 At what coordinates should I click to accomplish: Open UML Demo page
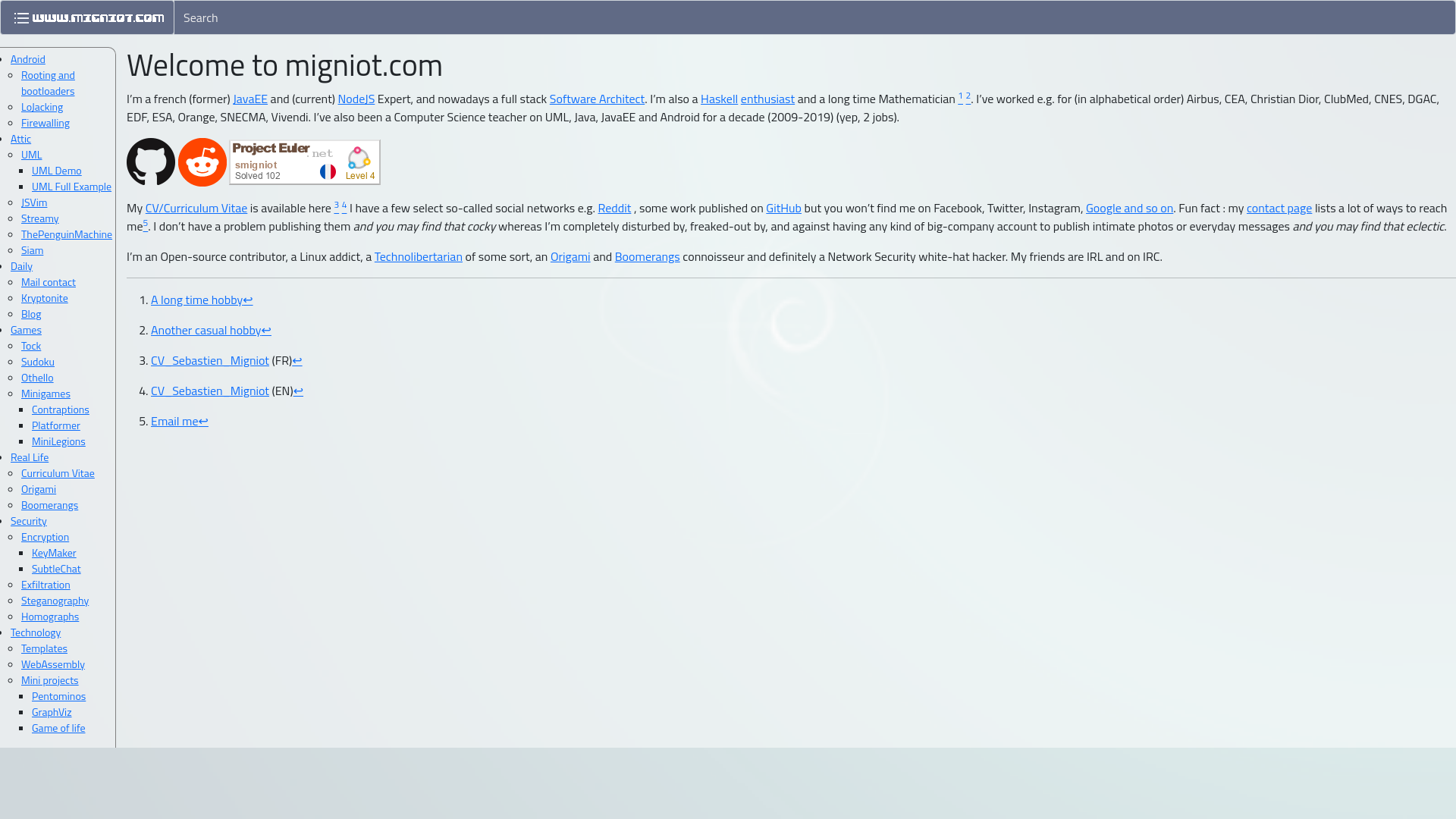click(x=57, y=171)
